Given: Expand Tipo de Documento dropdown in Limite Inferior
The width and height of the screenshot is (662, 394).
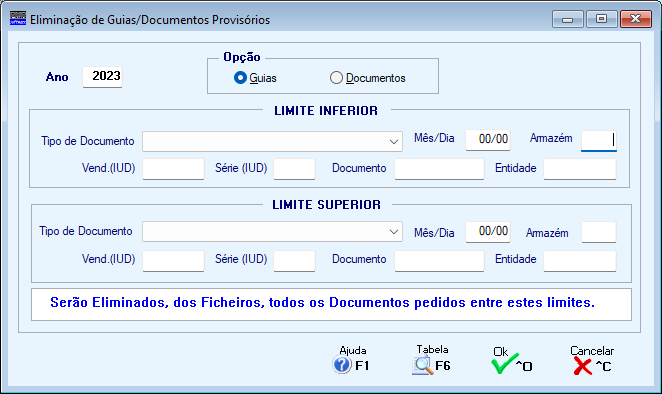Looking at the screenshot, I should (394, 141).
